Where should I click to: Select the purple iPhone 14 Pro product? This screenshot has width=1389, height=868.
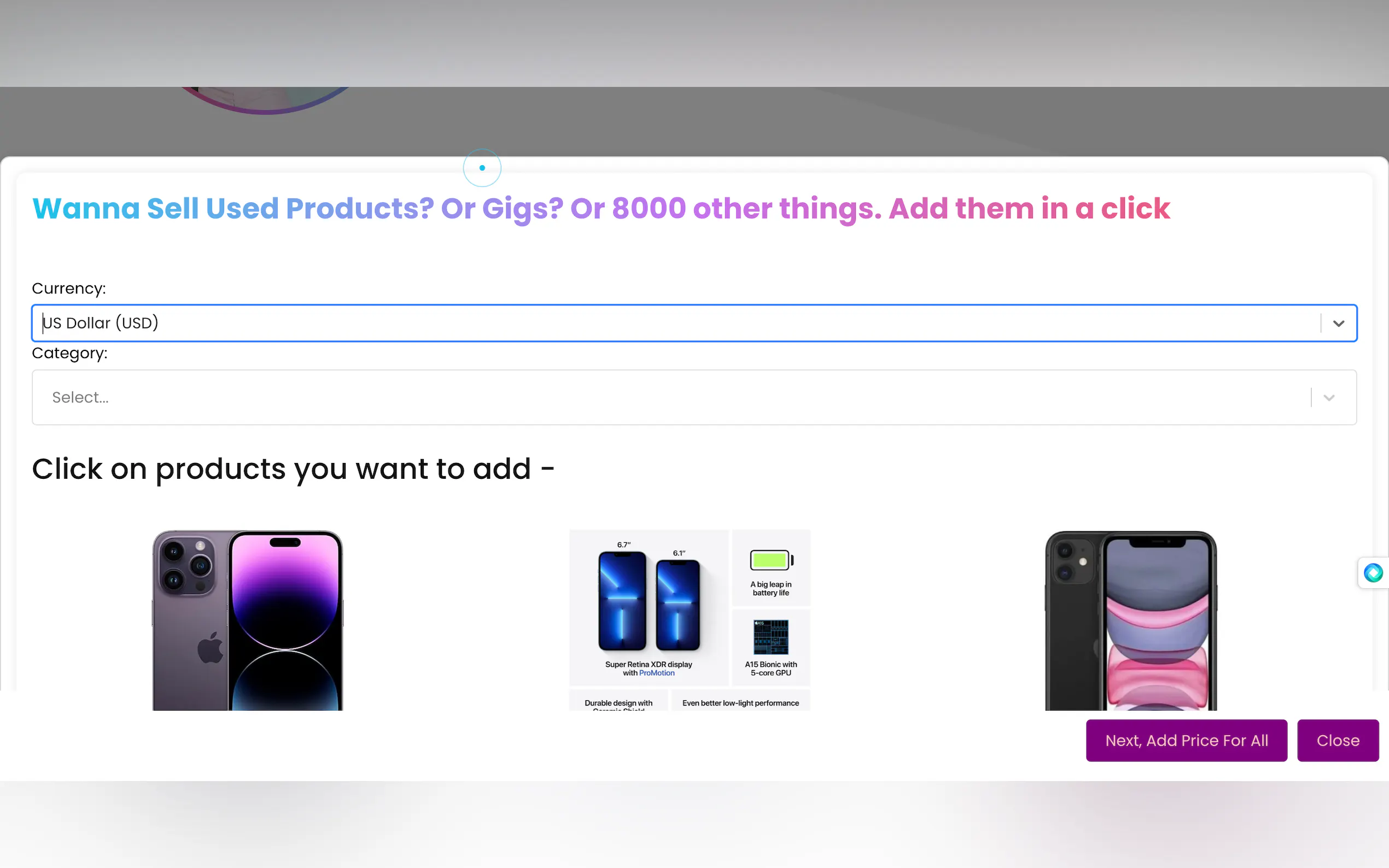point(248,620)
